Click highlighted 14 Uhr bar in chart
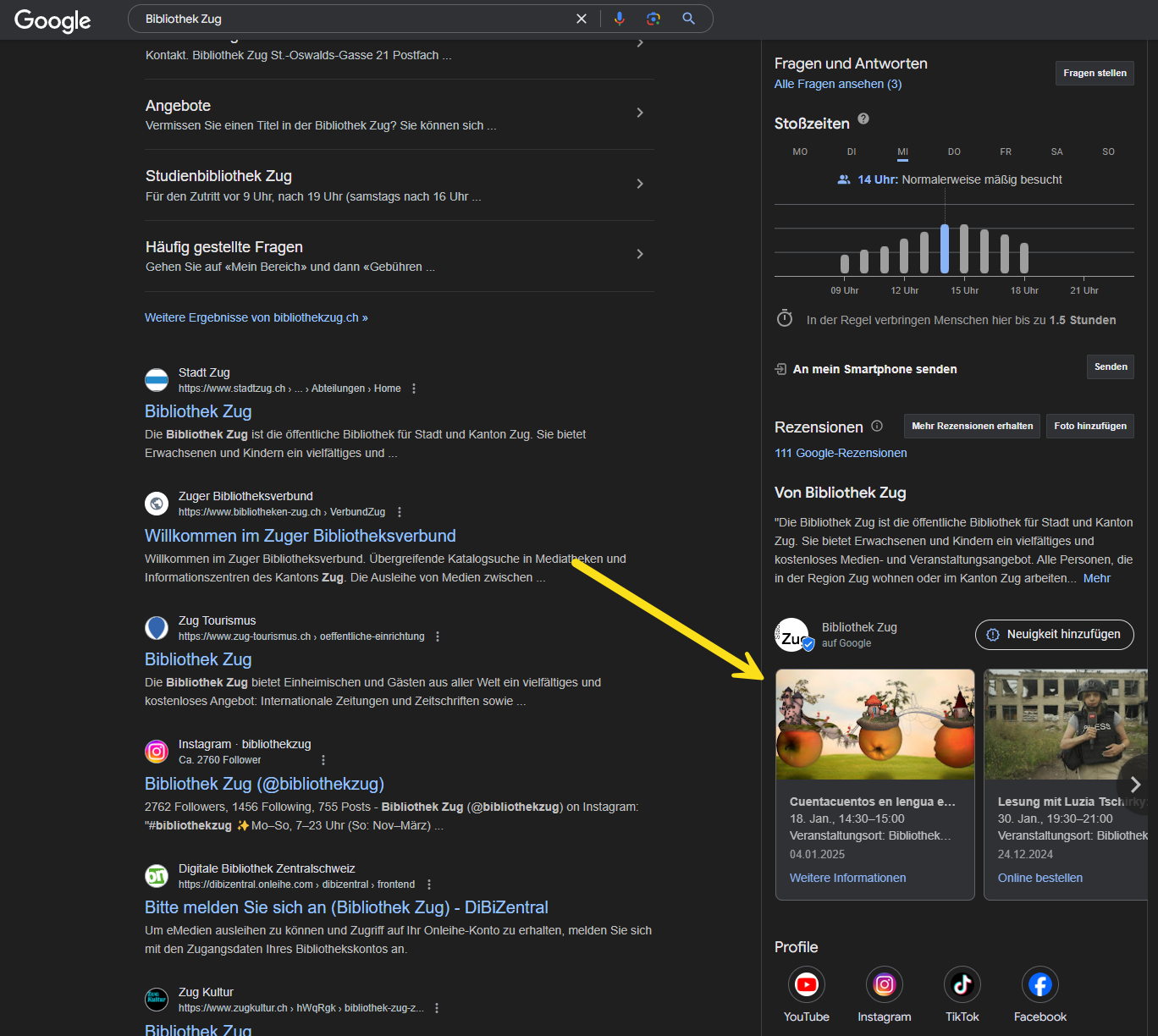The image size is (1158, 1036). click(945, 249)
